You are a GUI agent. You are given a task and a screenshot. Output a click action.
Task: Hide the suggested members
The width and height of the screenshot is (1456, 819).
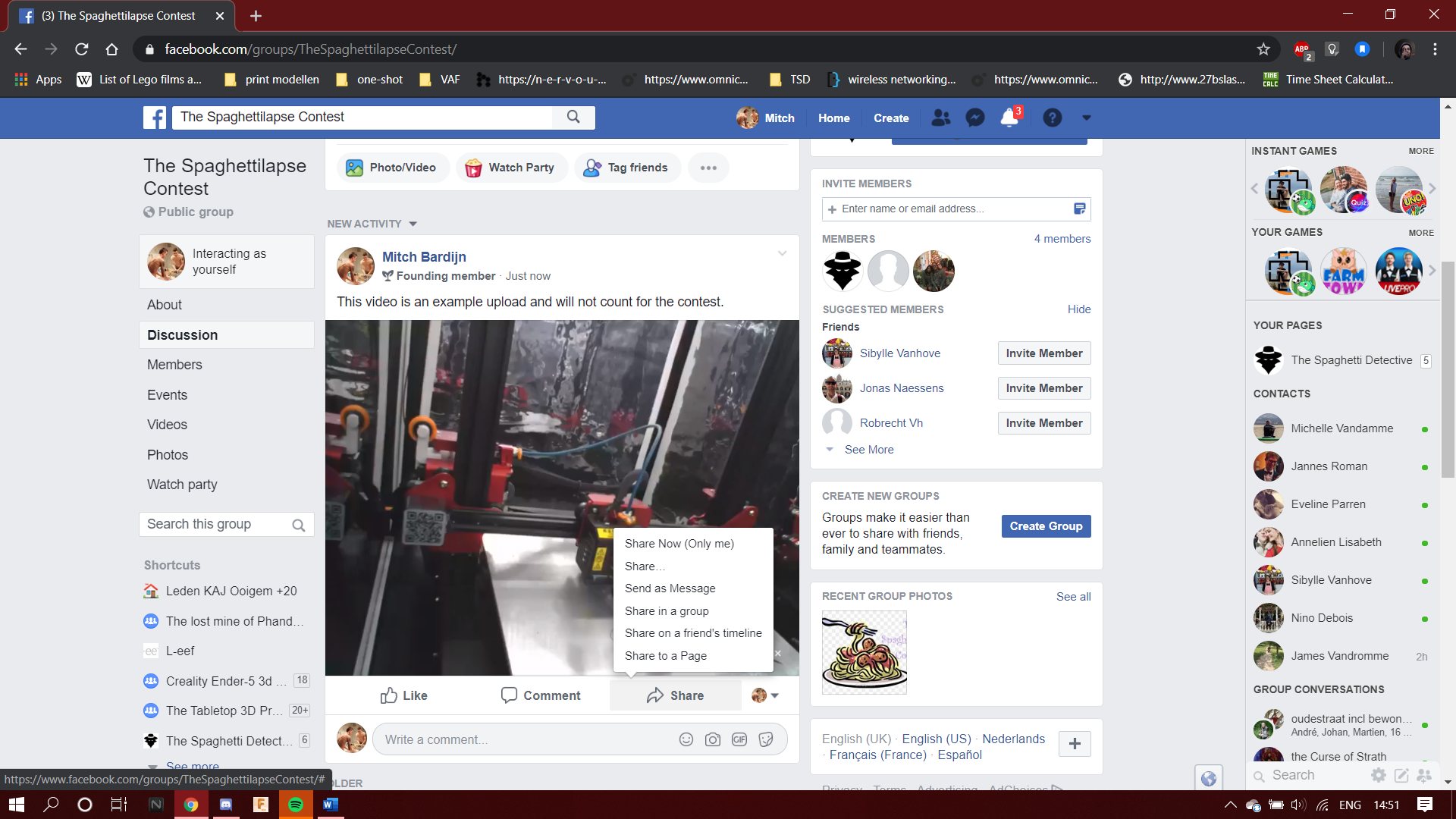1079,309
